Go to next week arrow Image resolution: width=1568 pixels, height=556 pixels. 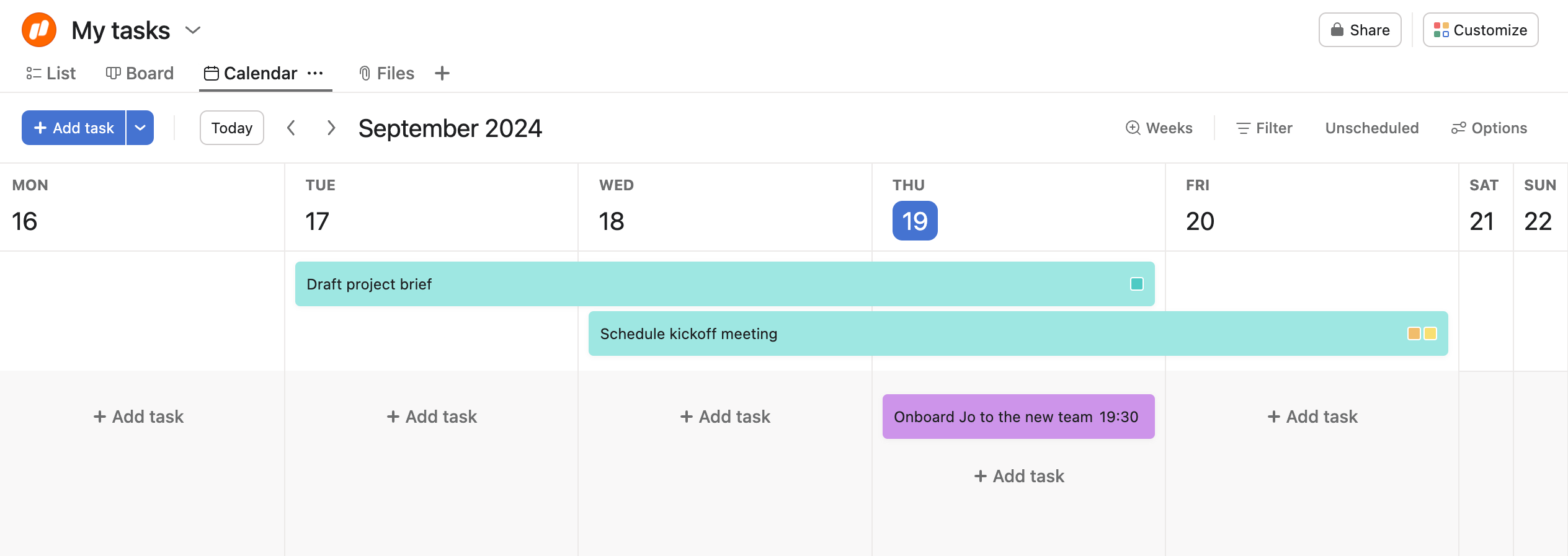(x=331, y=128)
